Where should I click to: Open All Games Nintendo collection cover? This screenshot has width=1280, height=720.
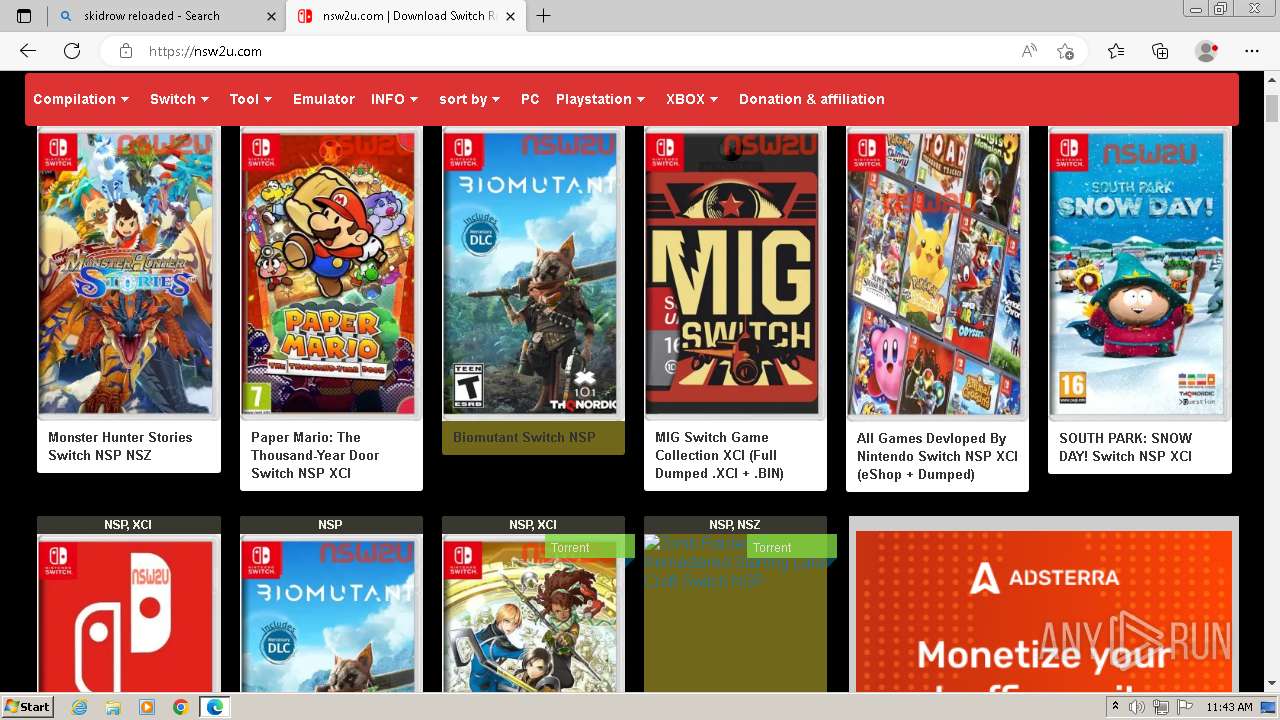coord(937,274)
